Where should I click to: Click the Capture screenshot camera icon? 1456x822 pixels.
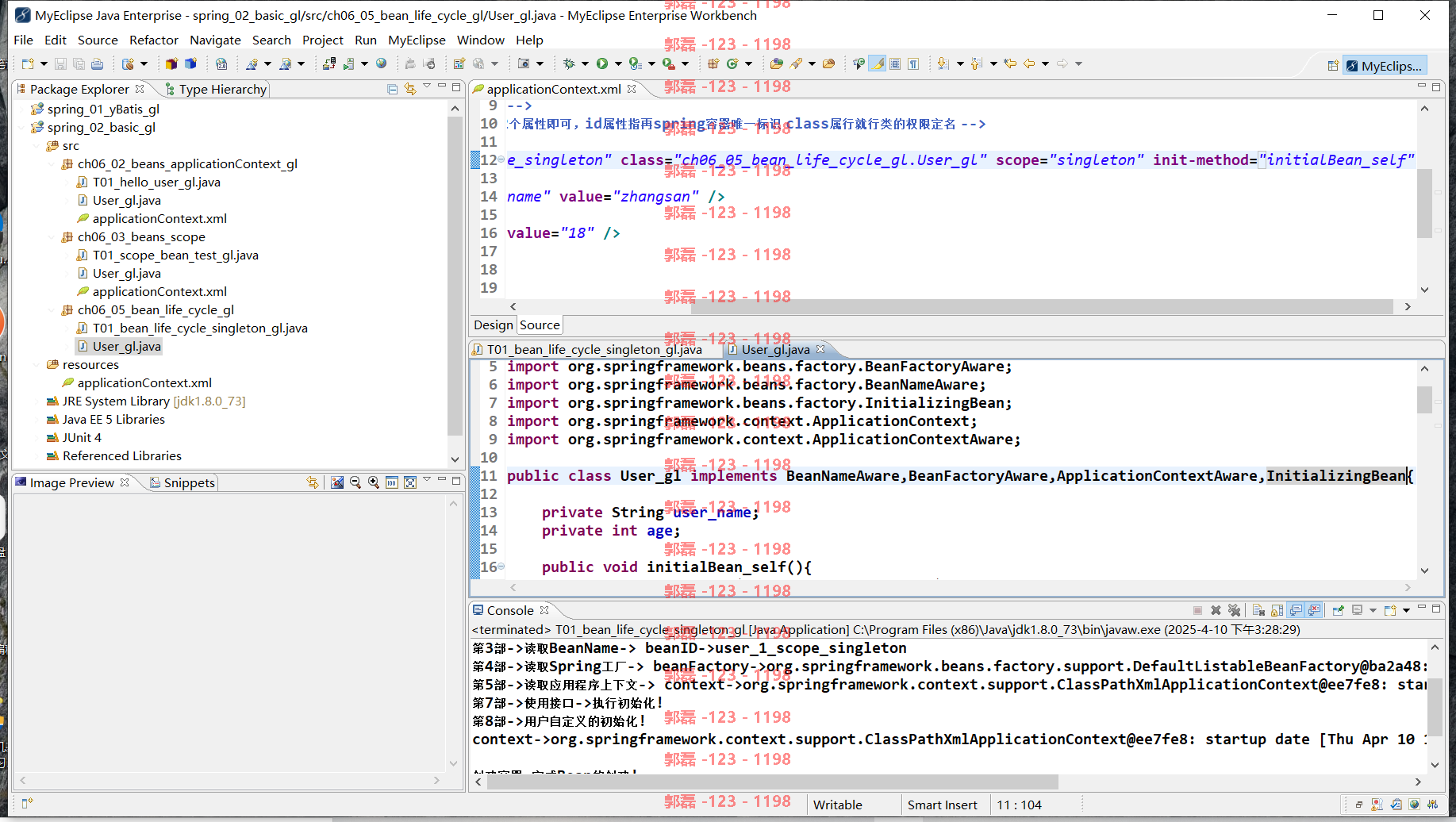524,63
